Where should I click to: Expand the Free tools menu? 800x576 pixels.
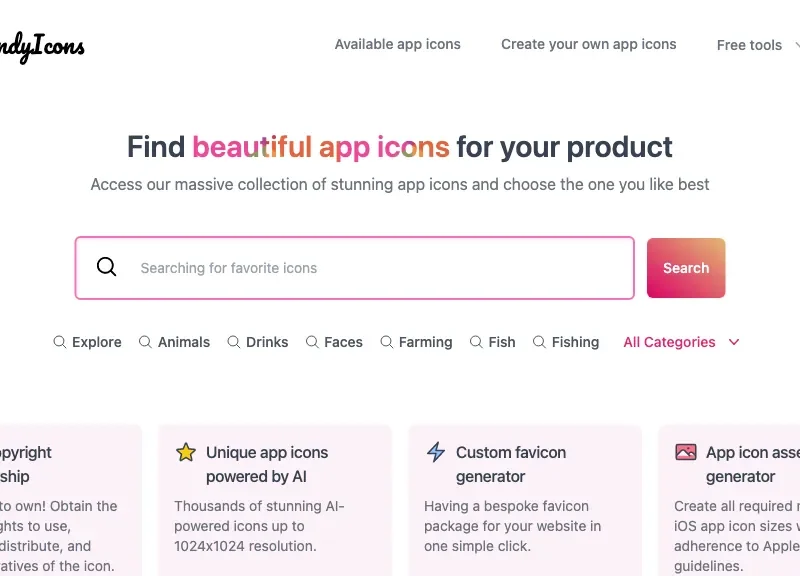(x=749, y=45)
